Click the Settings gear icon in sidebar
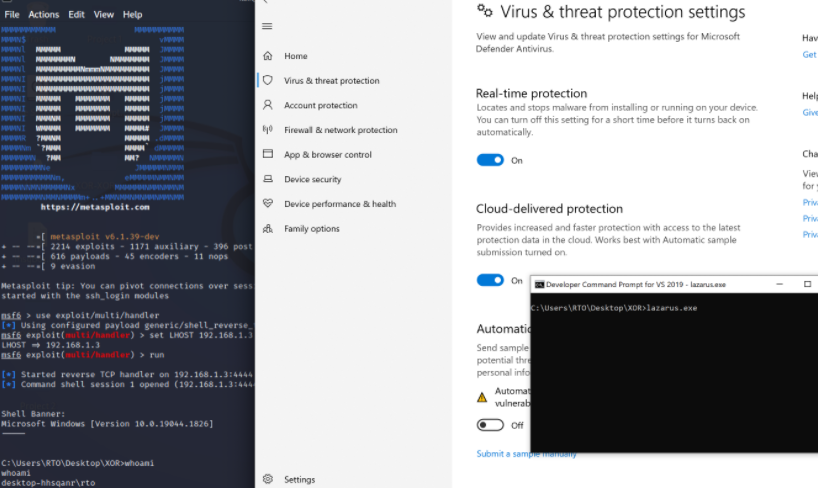The width and height of the screenshot is (818, 488). [x=268, y=479]
